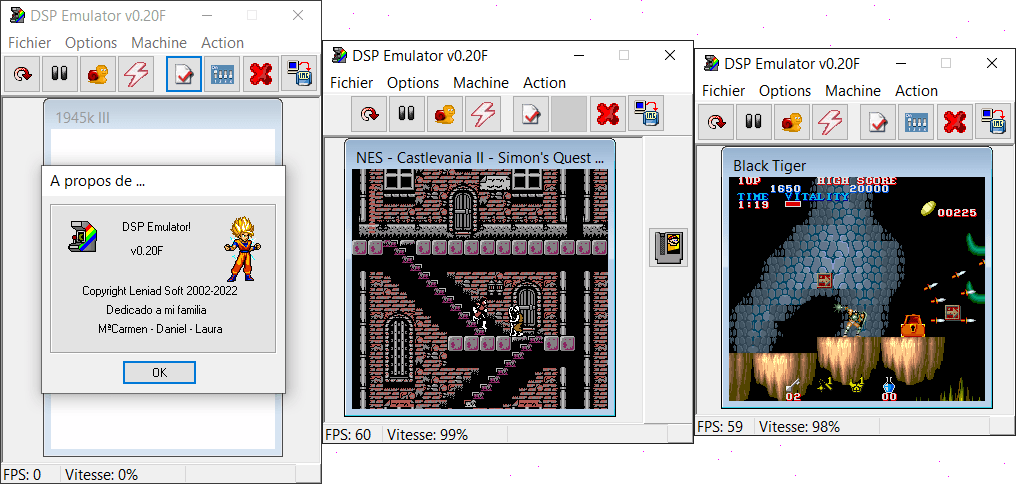1016x484 pixels.
Task: Open Machine menu in Castlevania window
Action: [x=481, y=83]
